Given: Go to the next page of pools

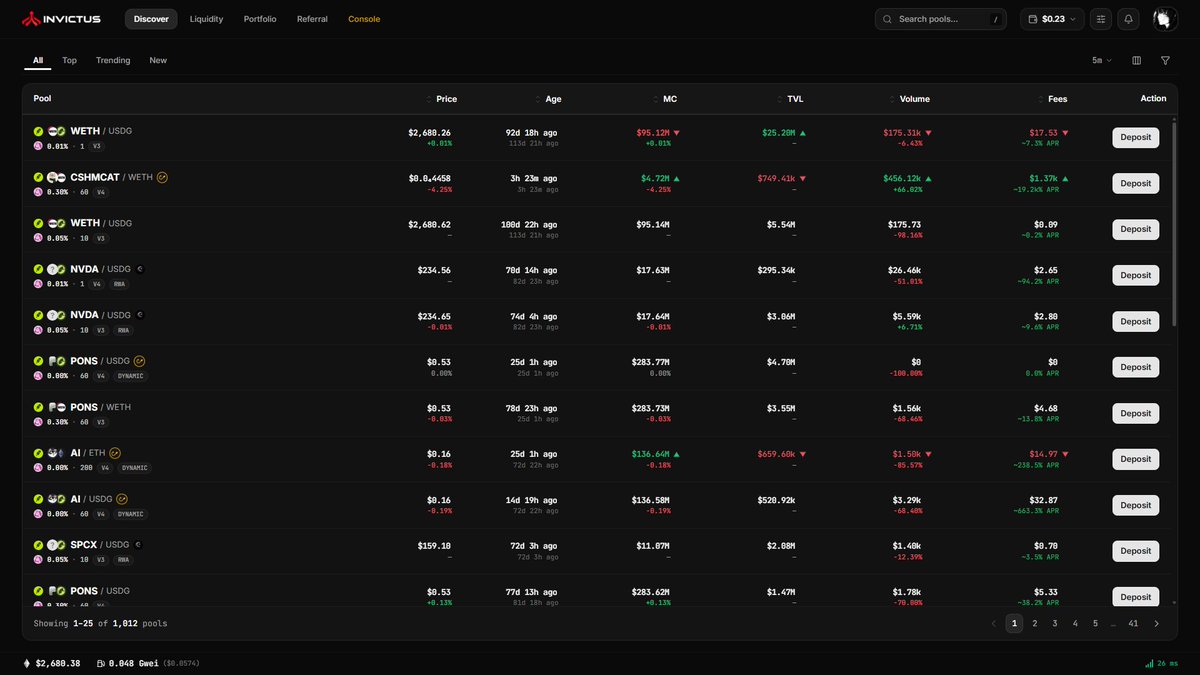Looking at the screenshot, I should click(x=1157, y=623).
